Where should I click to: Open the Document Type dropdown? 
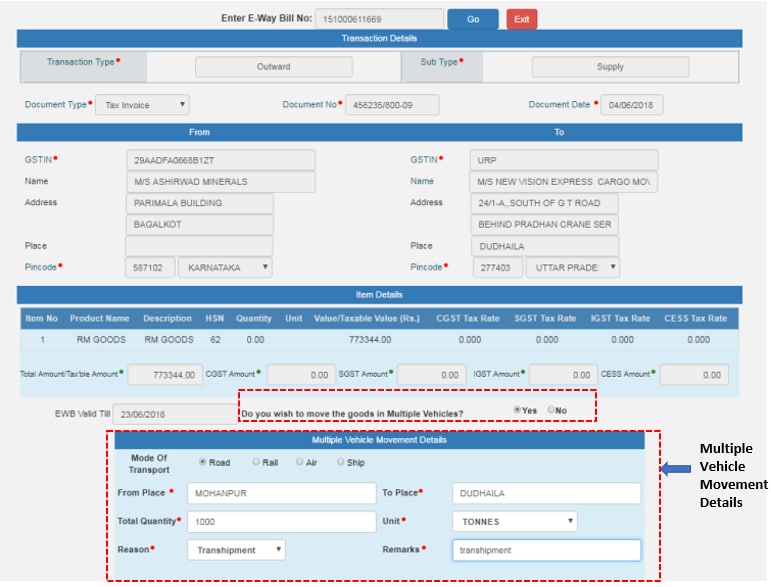143,105
